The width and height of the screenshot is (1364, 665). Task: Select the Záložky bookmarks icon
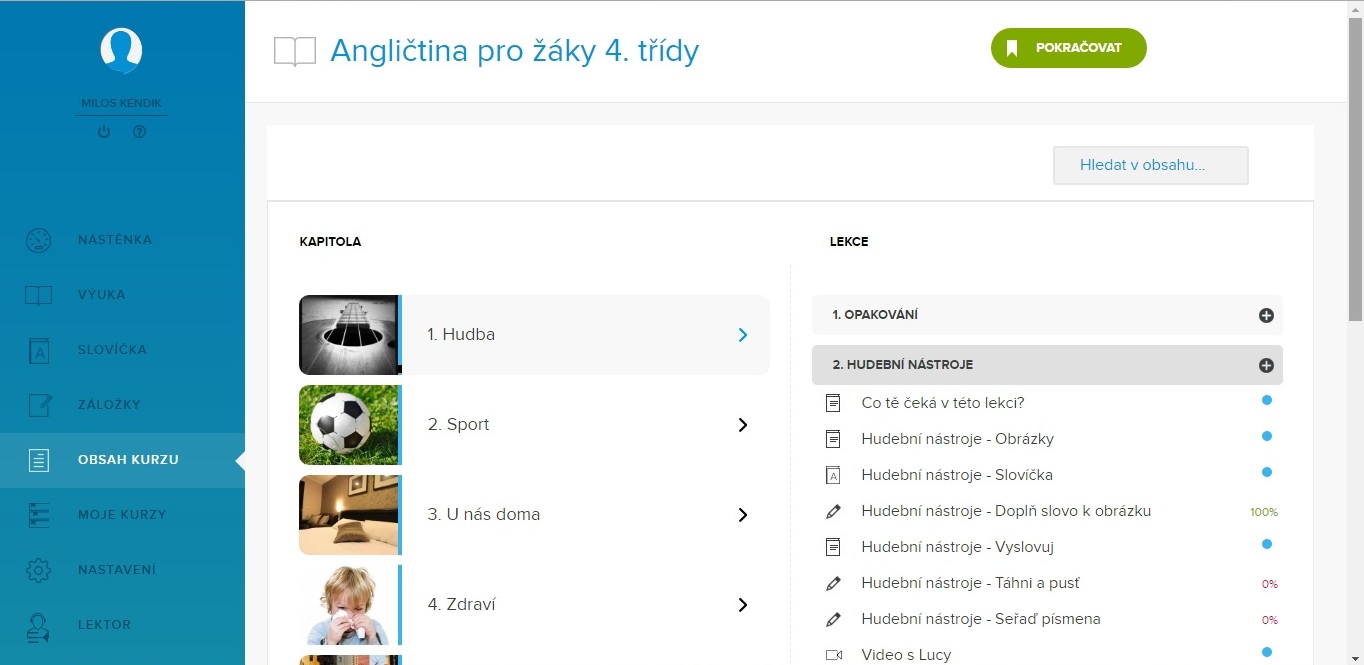pyautogui.click(x=38, y=405)
